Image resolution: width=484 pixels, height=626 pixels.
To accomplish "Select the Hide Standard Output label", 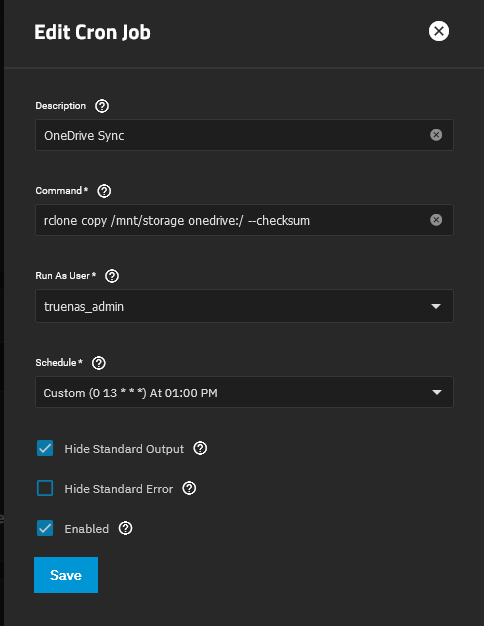I will click(x=124, y=449).
